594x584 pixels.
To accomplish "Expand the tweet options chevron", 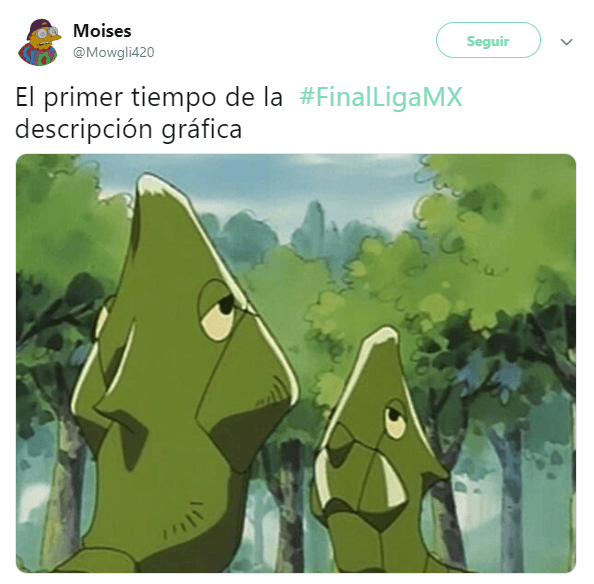I will [x=566, y=42].
